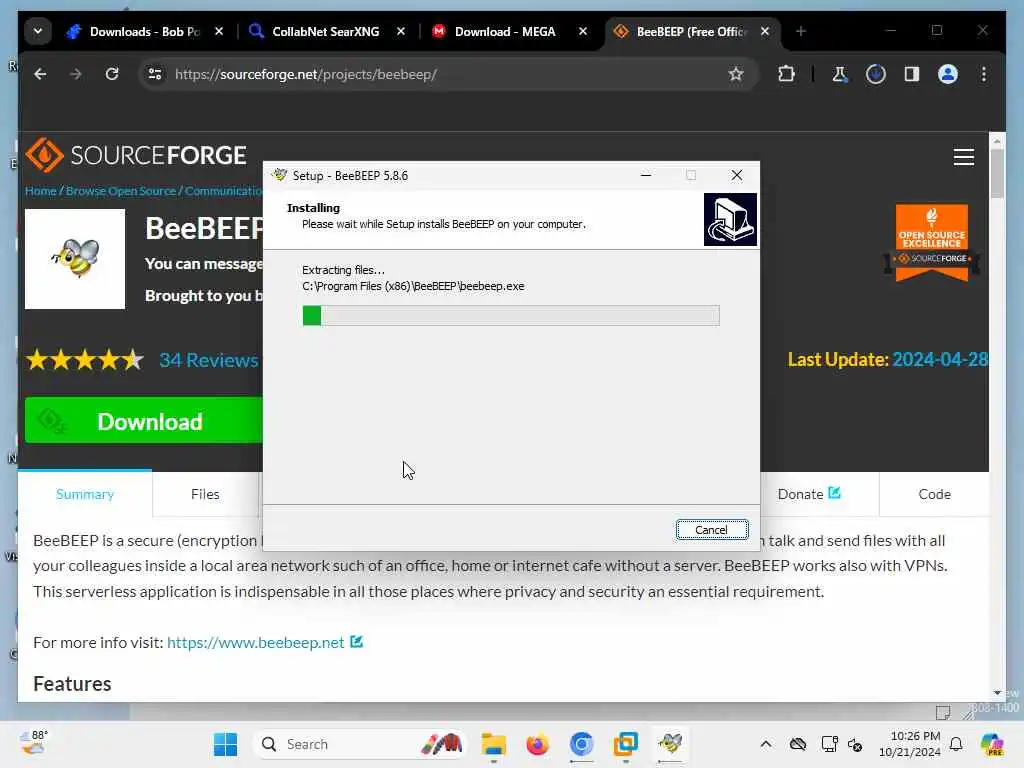1024x768 pixels.
Task: Click the Open Source Excellence badge
Action: click(x=931, y=243)
